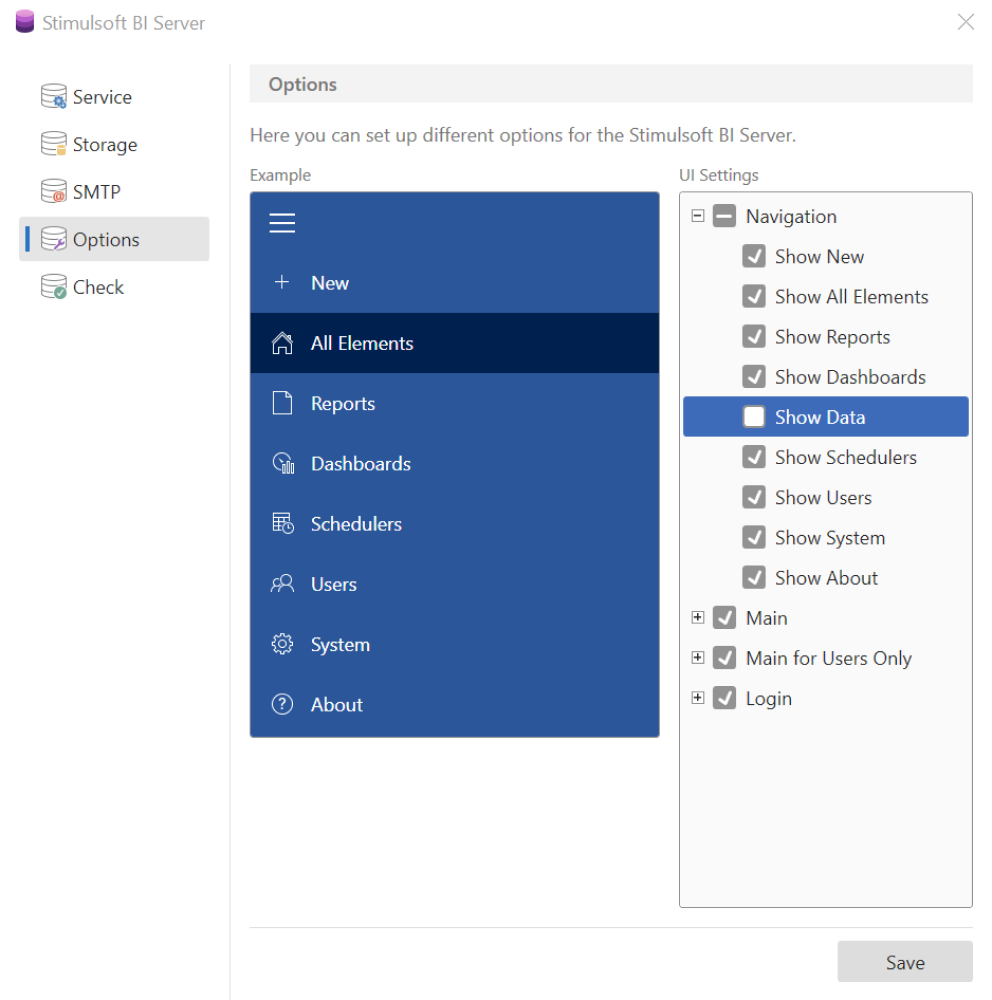Select Dashboards in example menu
Image resolution: width=992 pixels, height=1000 pixels.
click(x=454, y=464)
